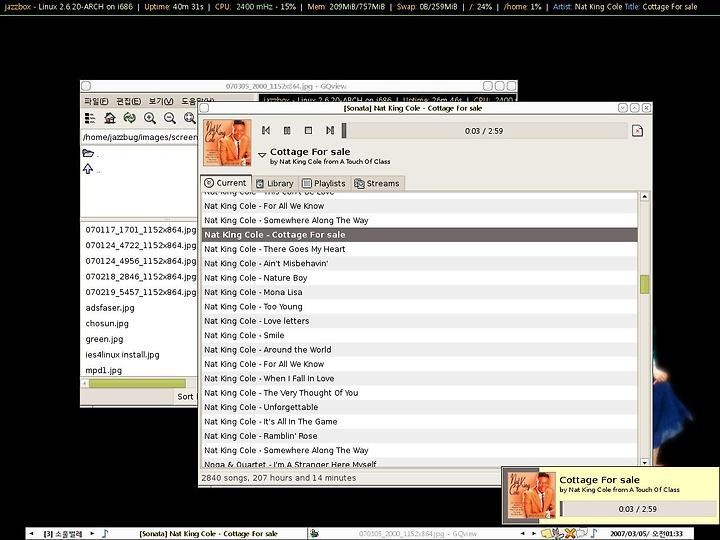The width and height of the screenshot is (720, 540).
Task: Click the icon right of Sonata progress bar
Action: (637, 131)
